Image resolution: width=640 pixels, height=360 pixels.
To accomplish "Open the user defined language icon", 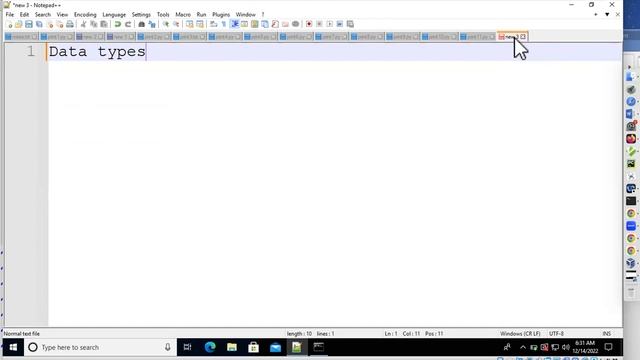I will point(244,24).
